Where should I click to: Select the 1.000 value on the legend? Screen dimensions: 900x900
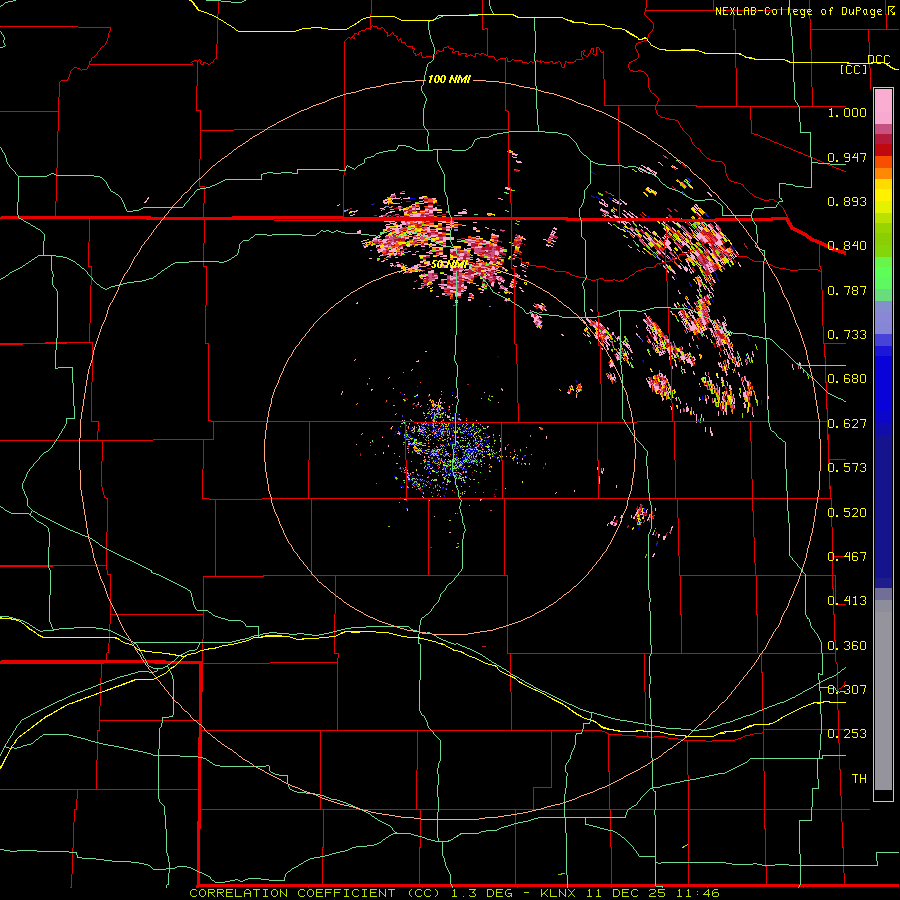tap(847, 112)
